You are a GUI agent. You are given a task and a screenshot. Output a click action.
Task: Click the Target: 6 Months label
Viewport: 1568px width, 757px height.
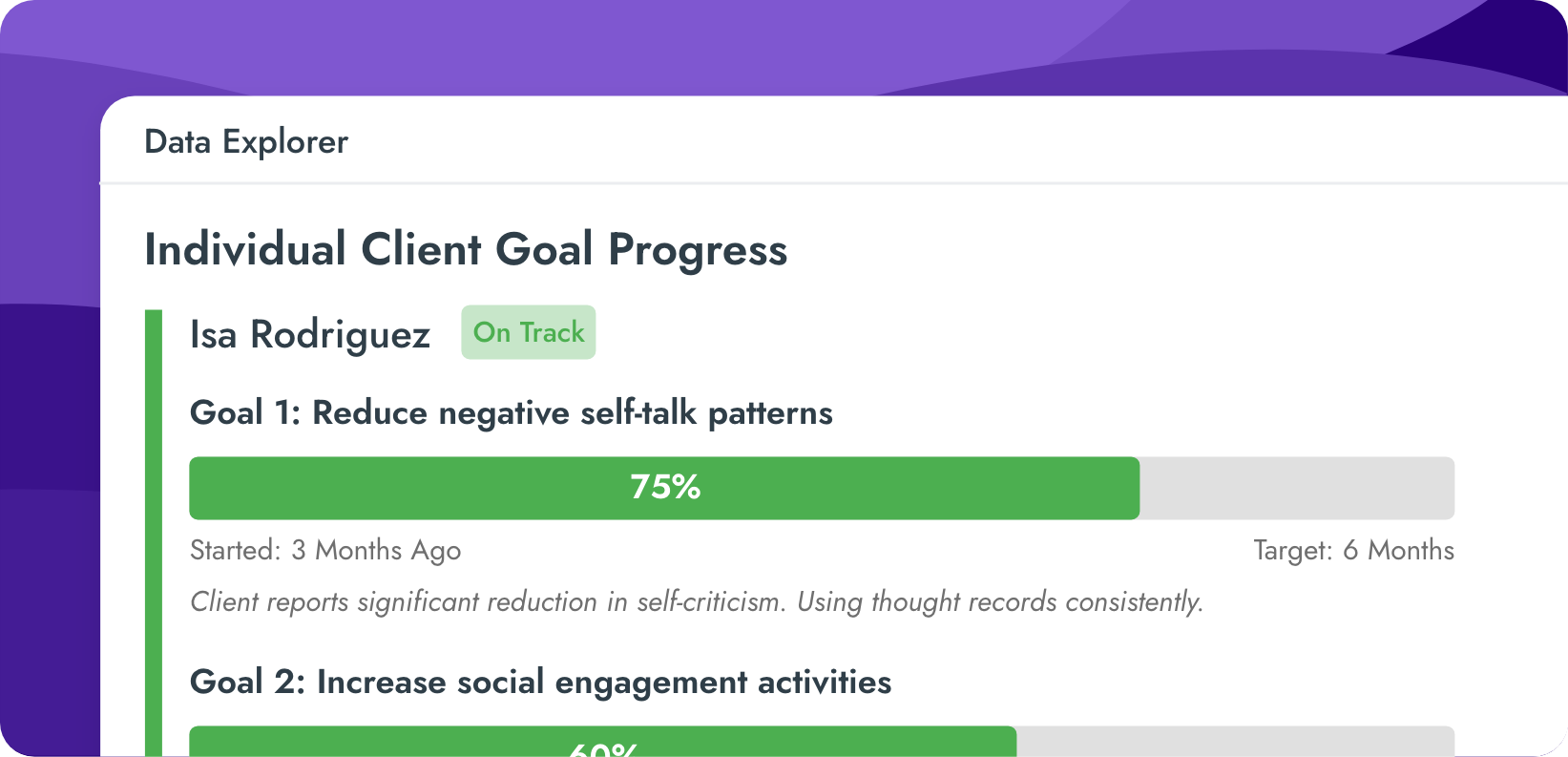click(x=1352, y=550)
